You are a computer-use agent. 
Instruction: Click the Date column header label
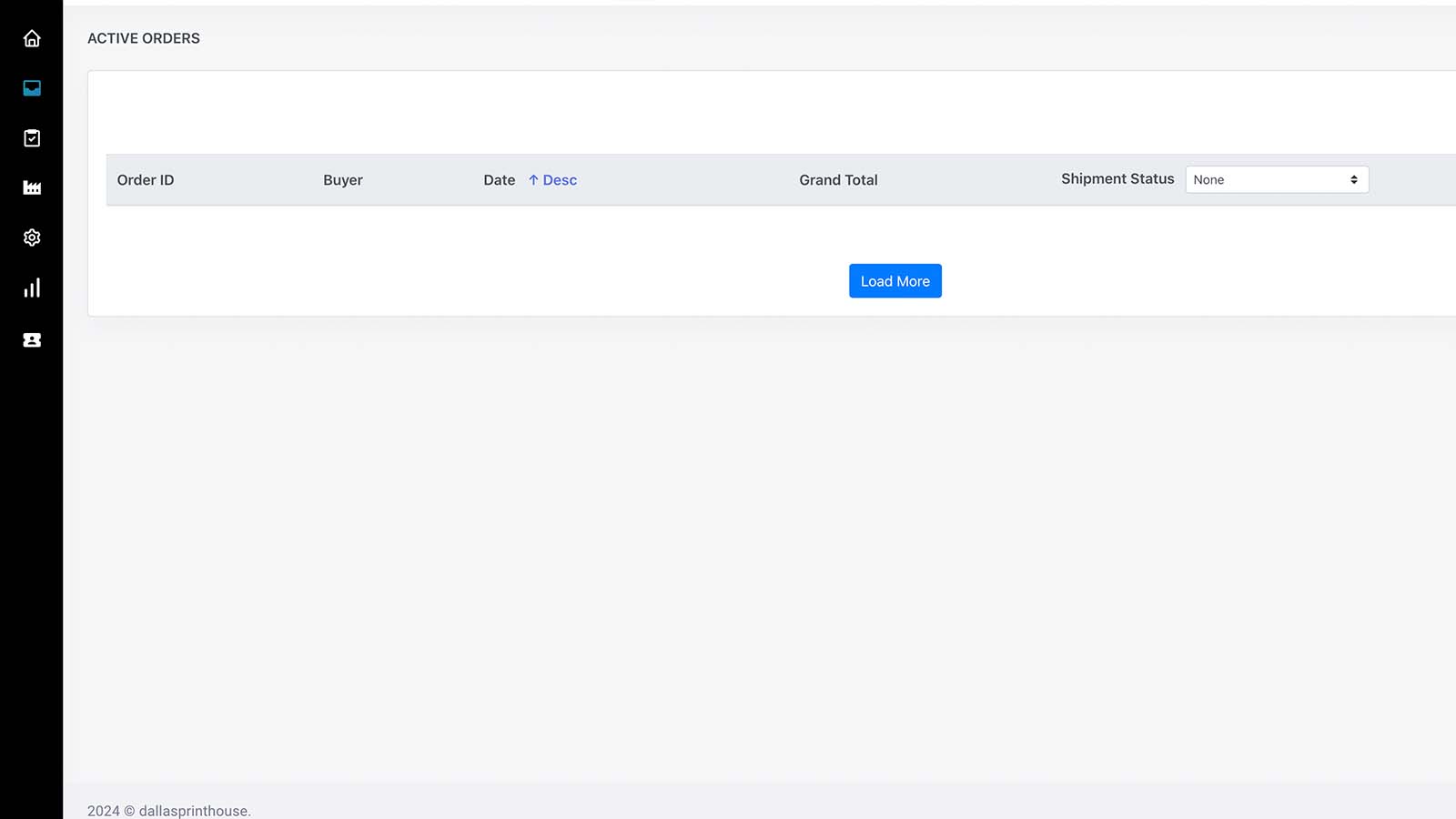click(500, 180)
